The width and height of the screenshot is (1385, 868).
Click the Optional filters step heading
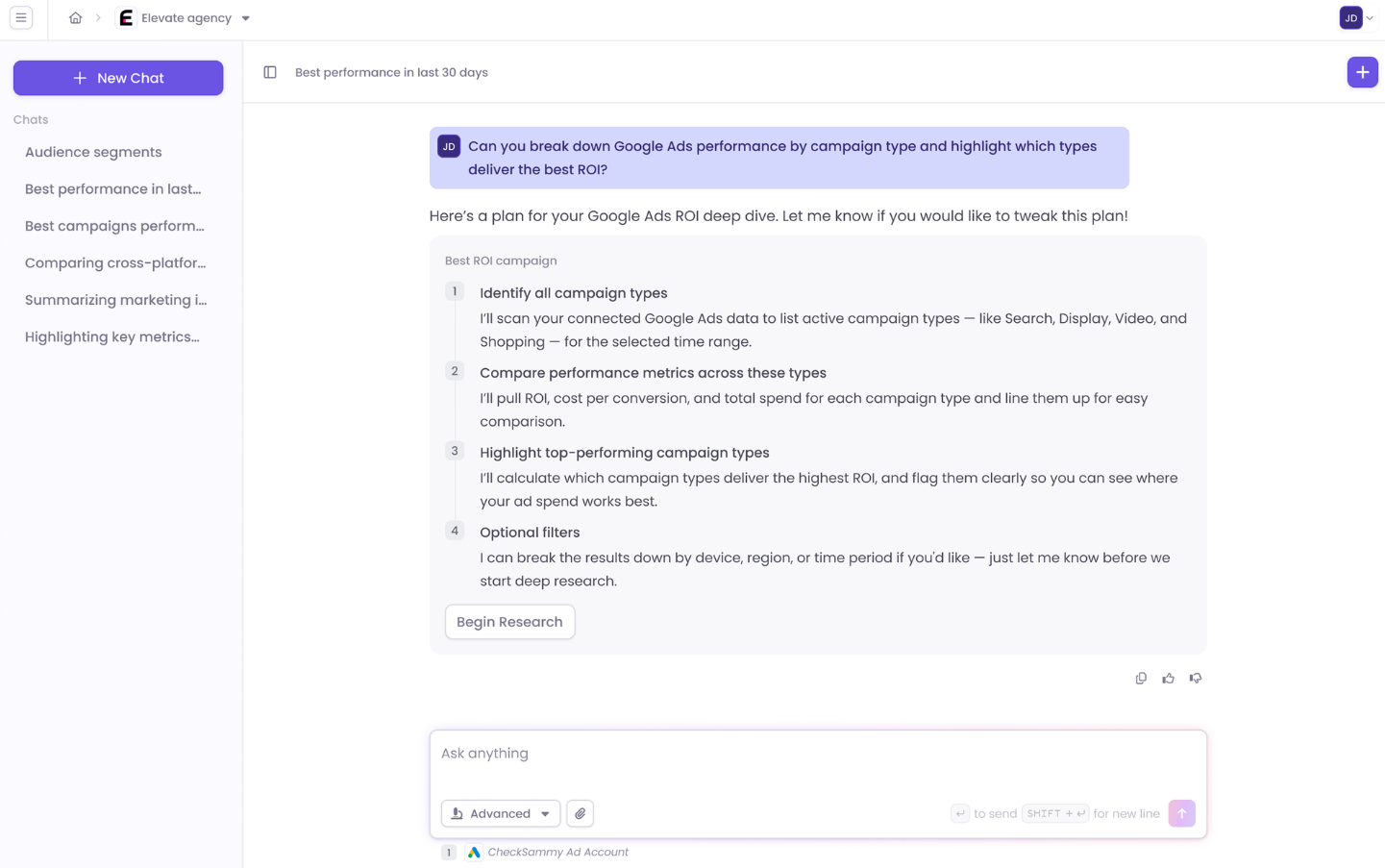coord(530,533)
